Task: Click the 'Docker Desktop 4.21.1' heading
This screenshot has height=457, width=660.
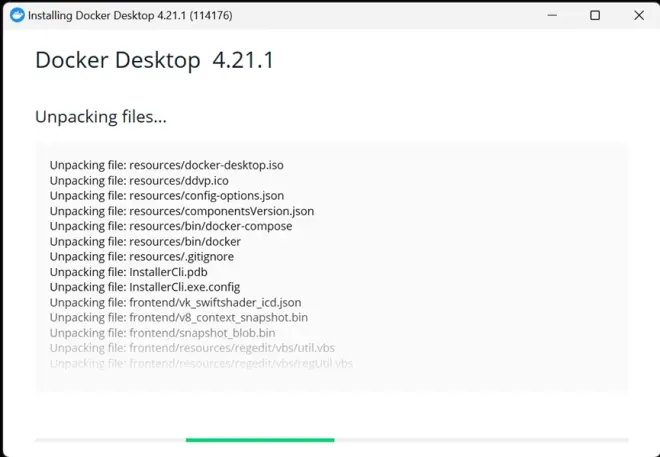Action: point(155,60)
